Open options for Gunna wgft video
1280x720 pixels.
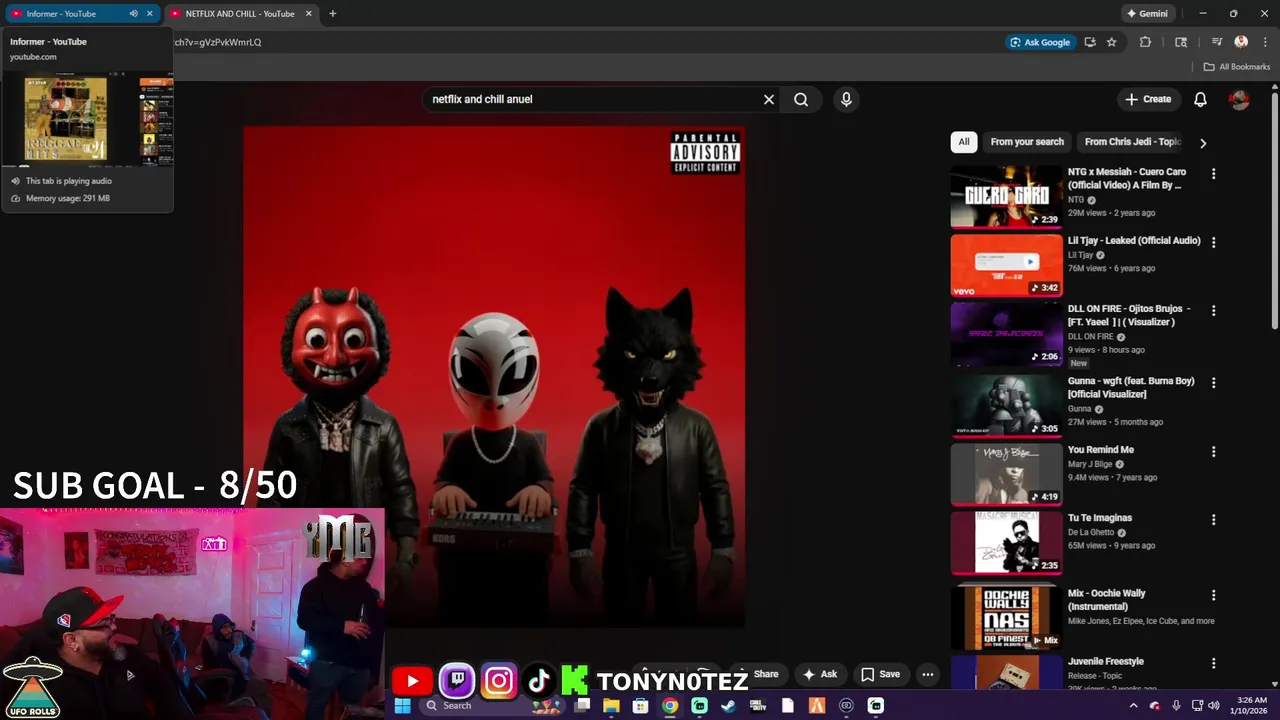point(1213,383)
